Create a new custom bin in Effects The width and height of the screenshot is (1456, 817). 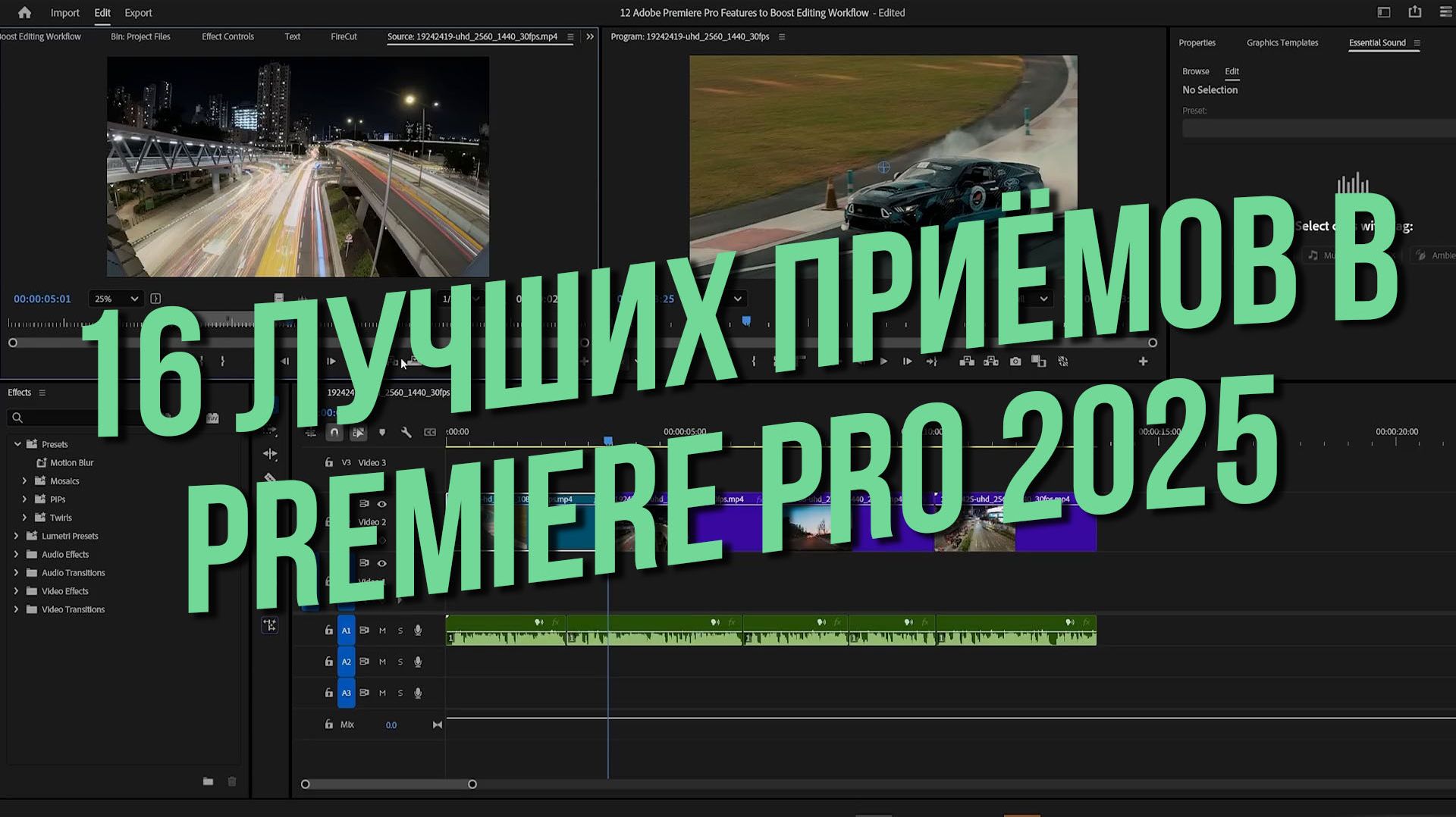click(x=208, y=781)
